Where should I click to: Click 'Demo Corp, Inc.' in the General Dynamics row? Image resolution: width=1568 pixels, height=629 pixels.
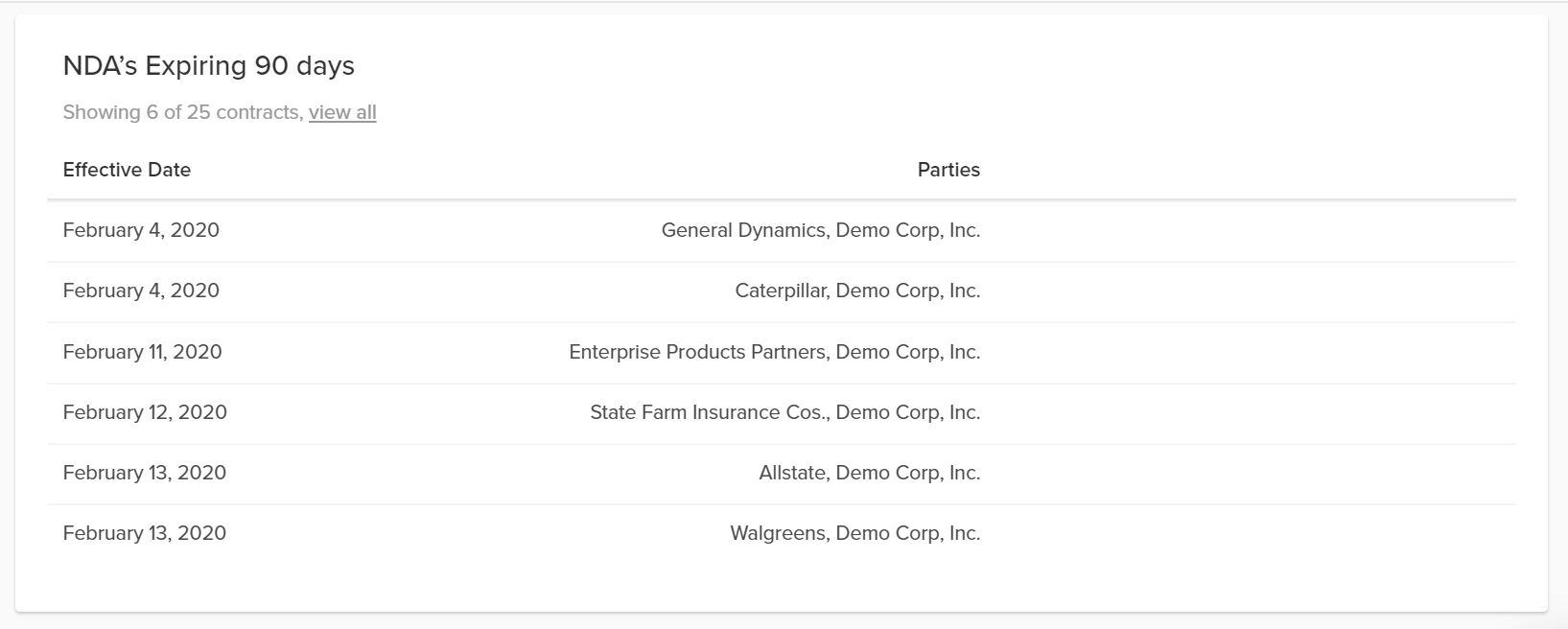point(908,230)
